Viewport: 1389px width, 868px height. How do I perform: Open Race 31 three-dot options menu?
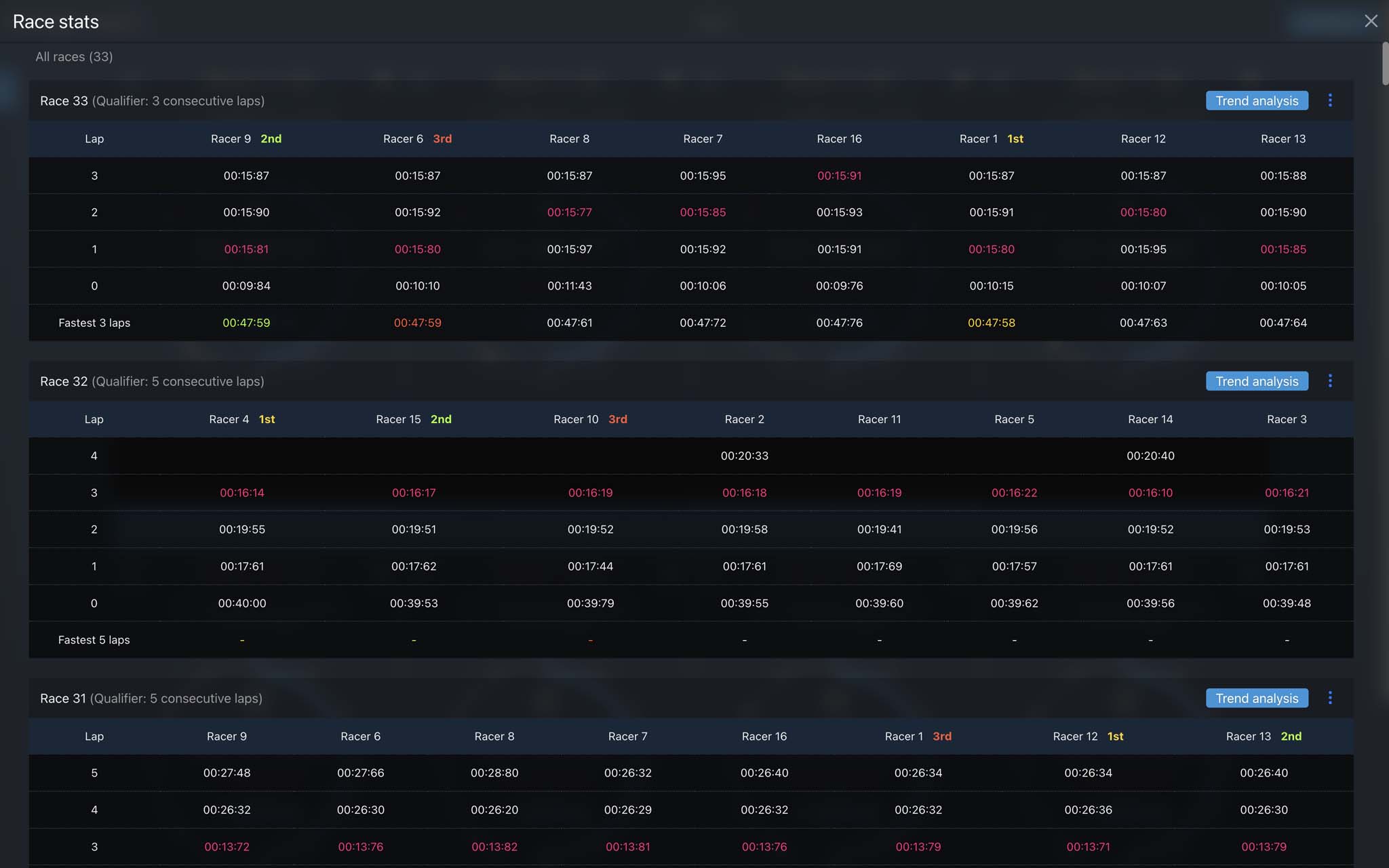[x=1329, y=698]
